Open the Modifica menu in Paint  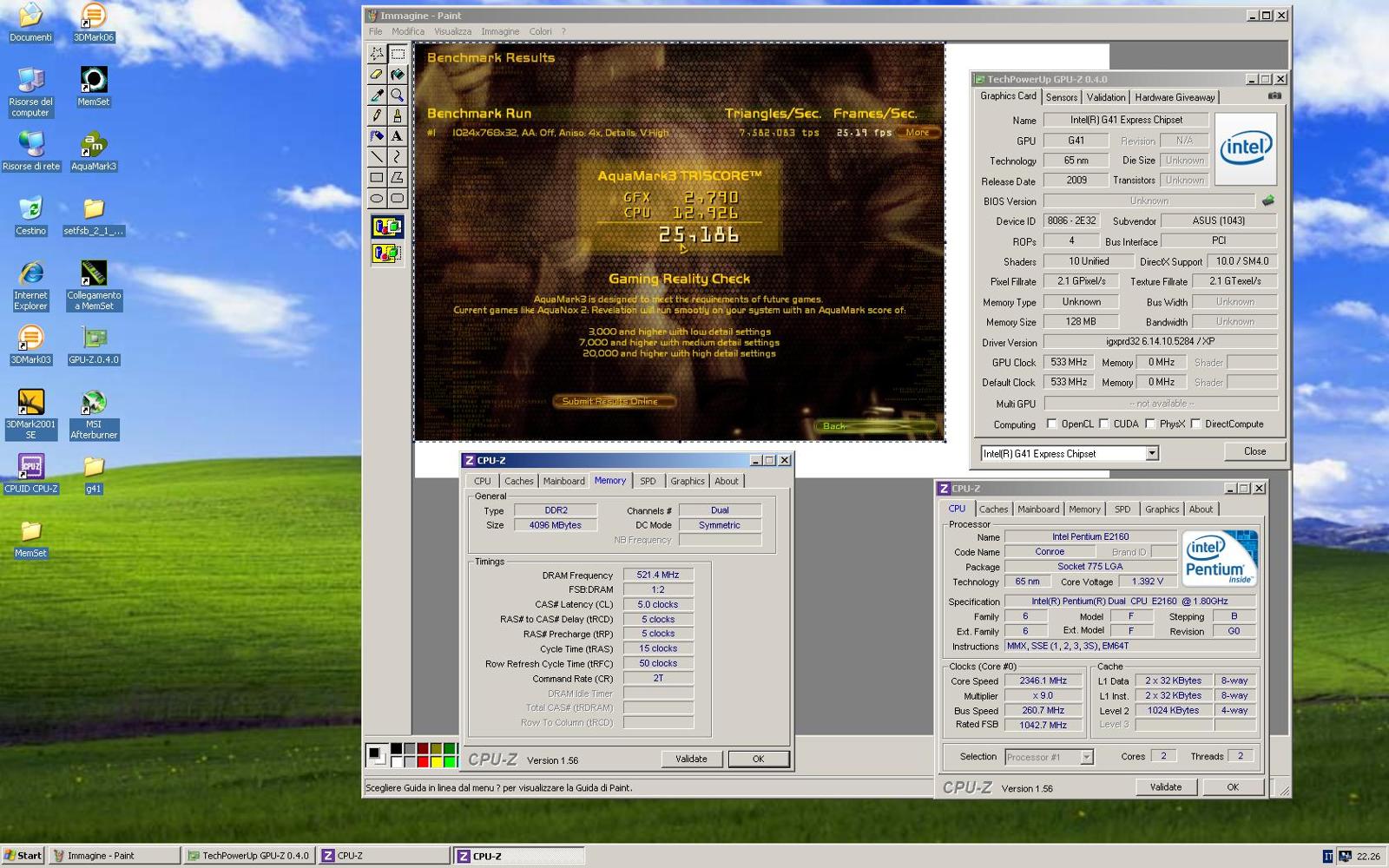[408, 31]
